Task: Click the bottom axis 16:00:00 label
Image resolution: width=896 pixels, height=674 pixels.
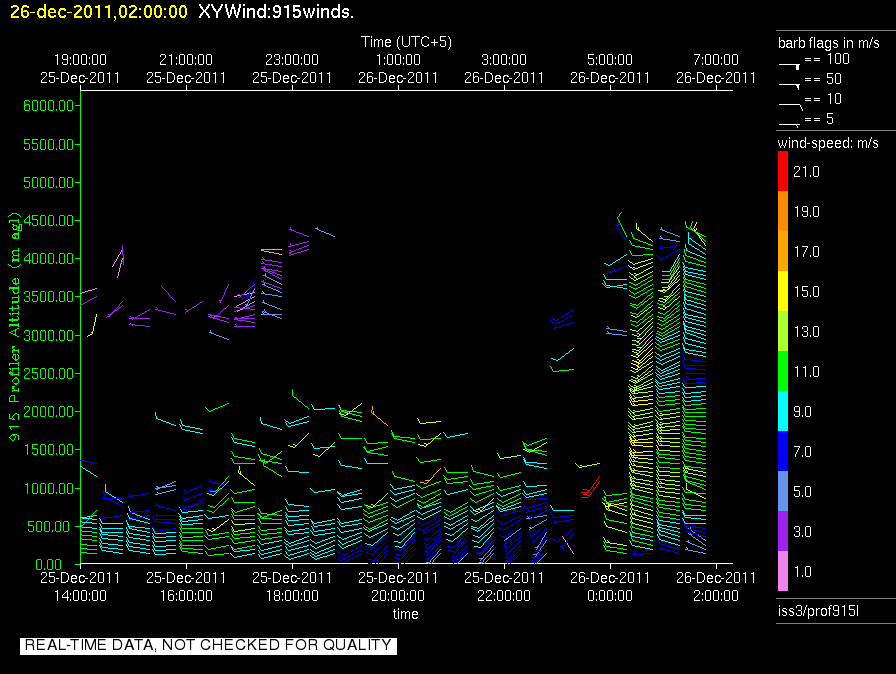Action: coord(186,596)
